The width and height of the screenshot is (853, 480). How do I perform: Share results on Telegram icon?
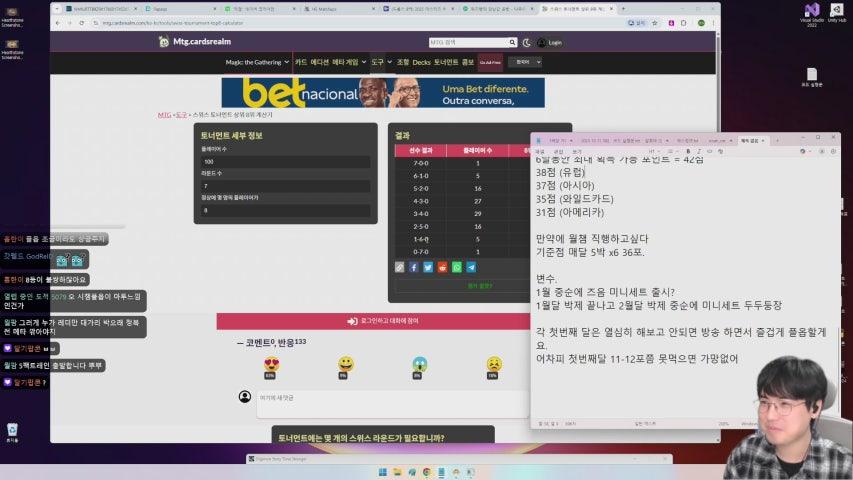click(471, 267)
